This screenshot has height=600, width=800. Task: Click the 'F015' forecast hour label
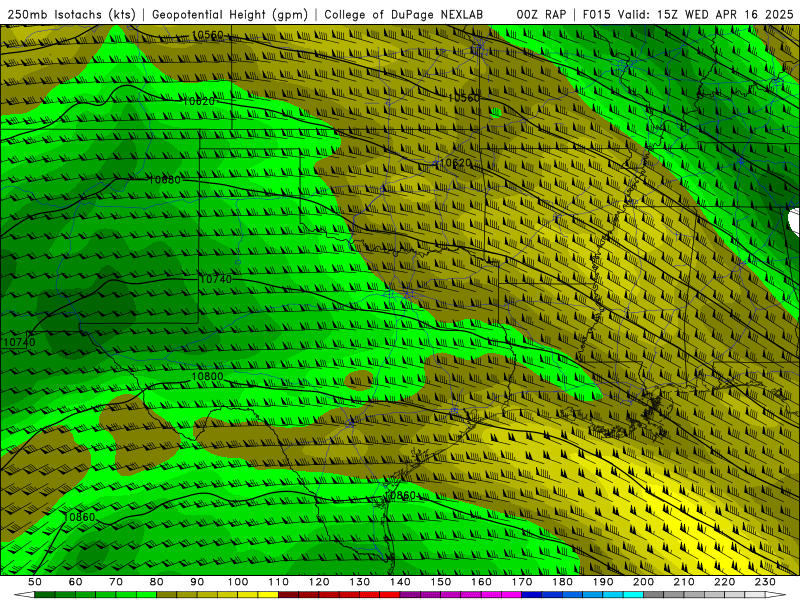click(596, 14)
